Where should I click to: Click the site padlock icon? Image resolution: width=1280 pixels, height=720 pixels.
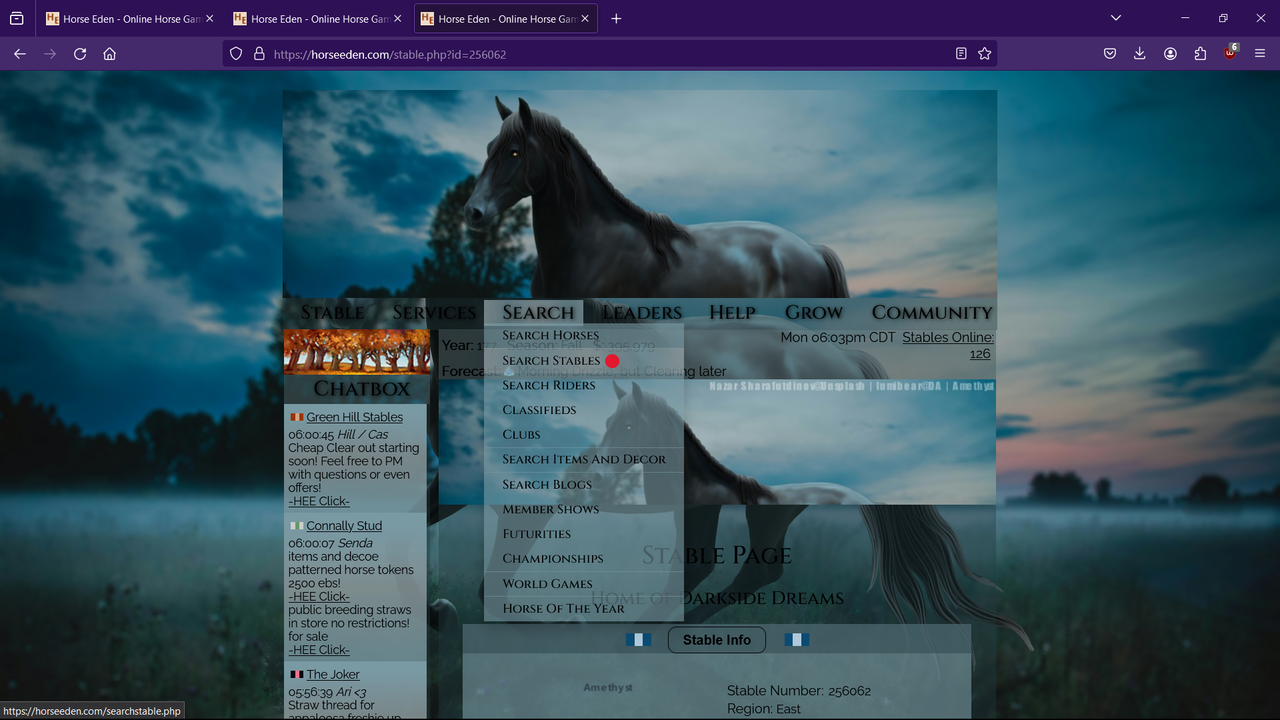click(x=259, y=54)
